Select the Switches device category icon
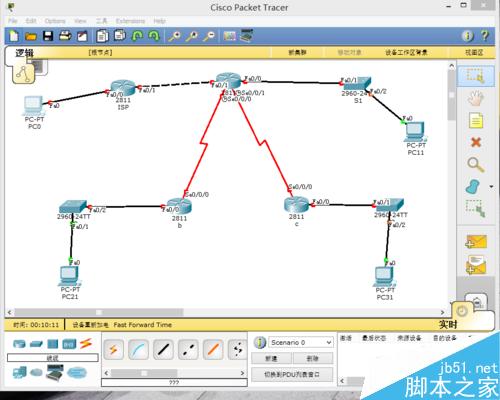 click(36, 344)
